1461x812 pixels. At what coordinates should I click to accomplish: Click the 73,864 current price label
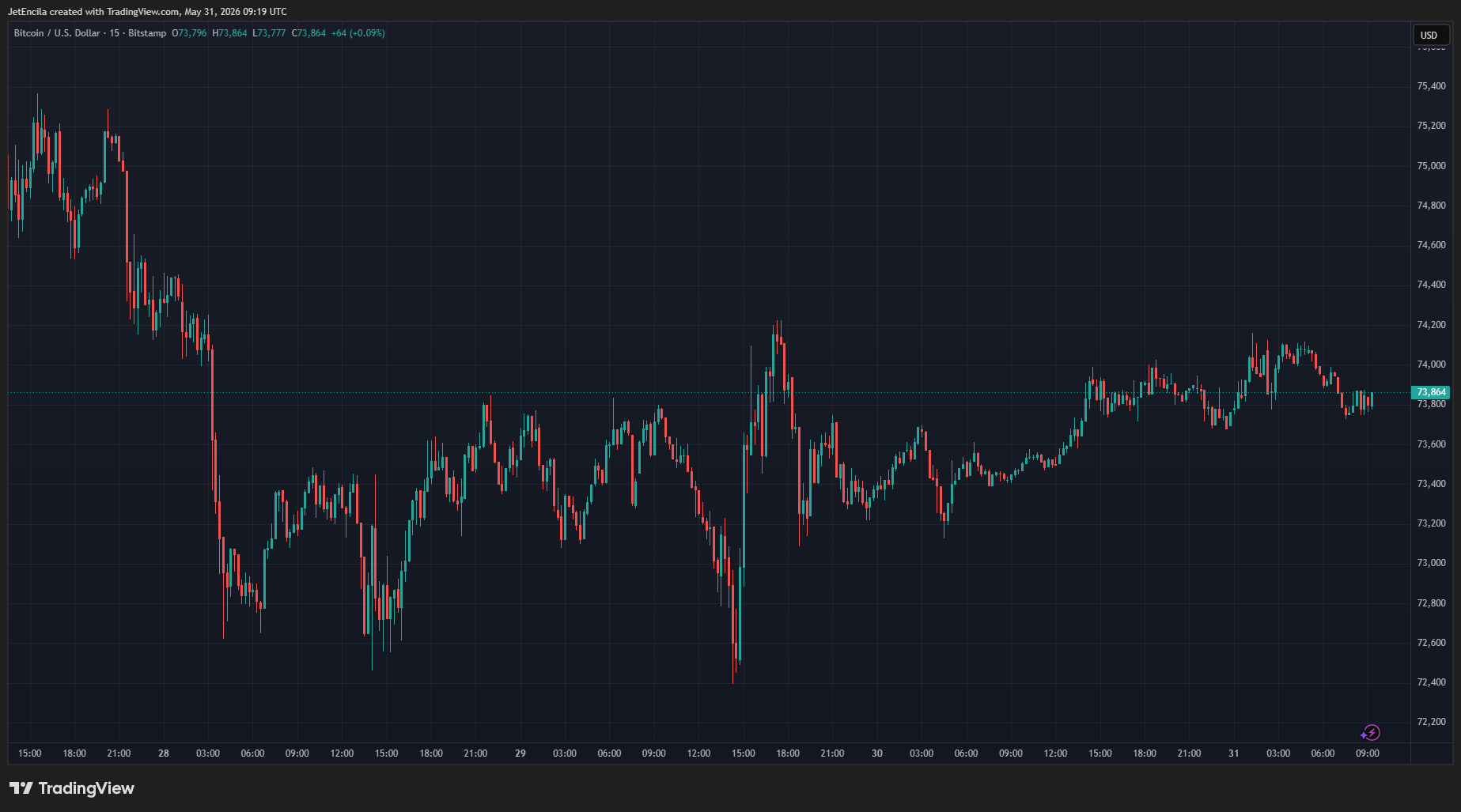[x=1431, y=392]
